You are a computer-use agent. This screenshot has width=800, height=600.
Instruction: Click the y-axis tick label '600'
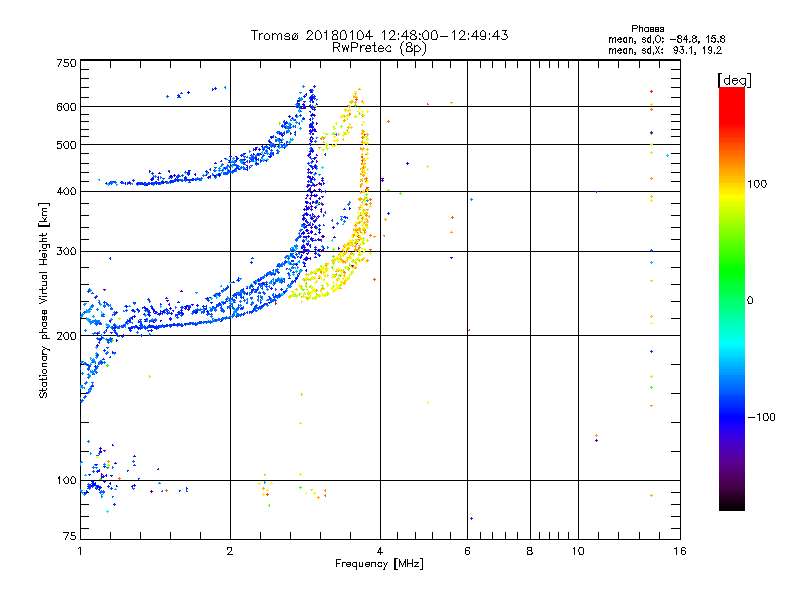pos(66,107)
